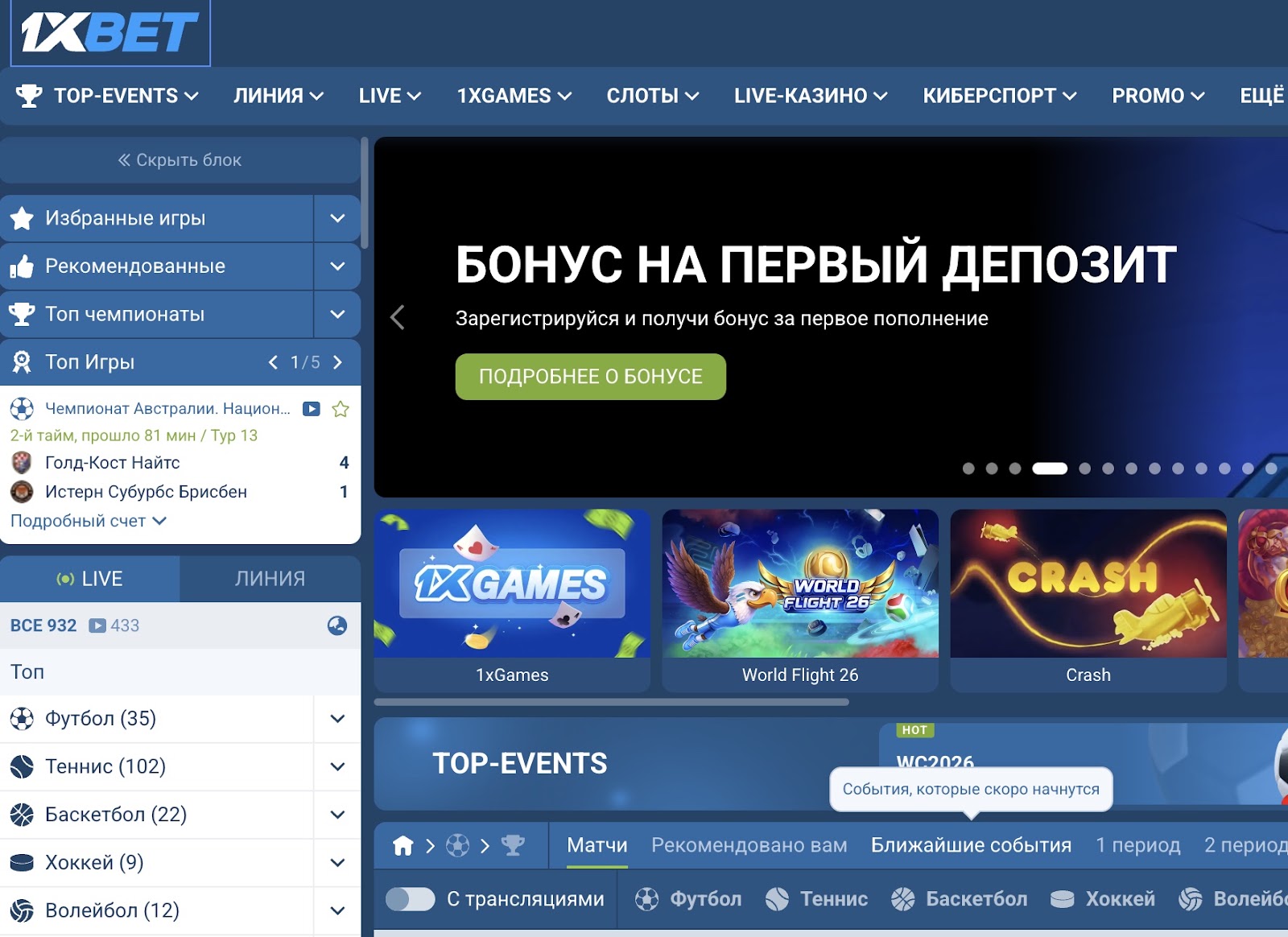Click the first banner carousel dot

968,468
